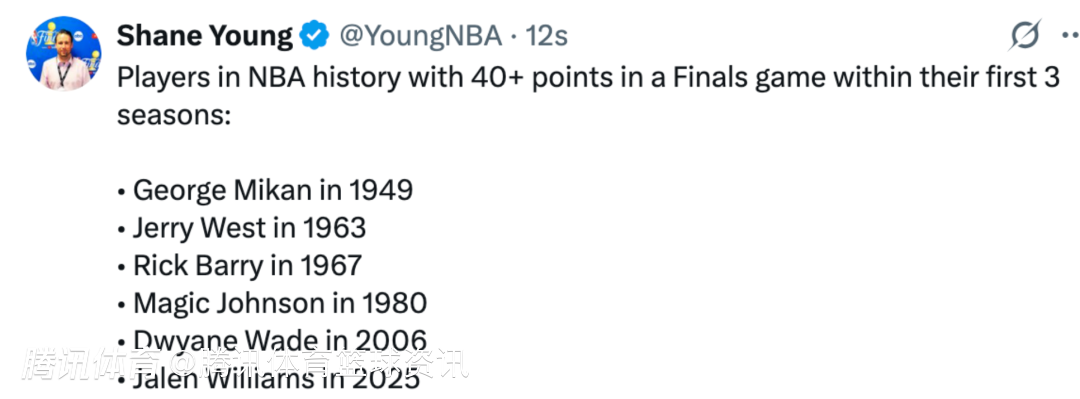
Task: Click the tweet's opening sentence text
Action: (x=588, y=95)
